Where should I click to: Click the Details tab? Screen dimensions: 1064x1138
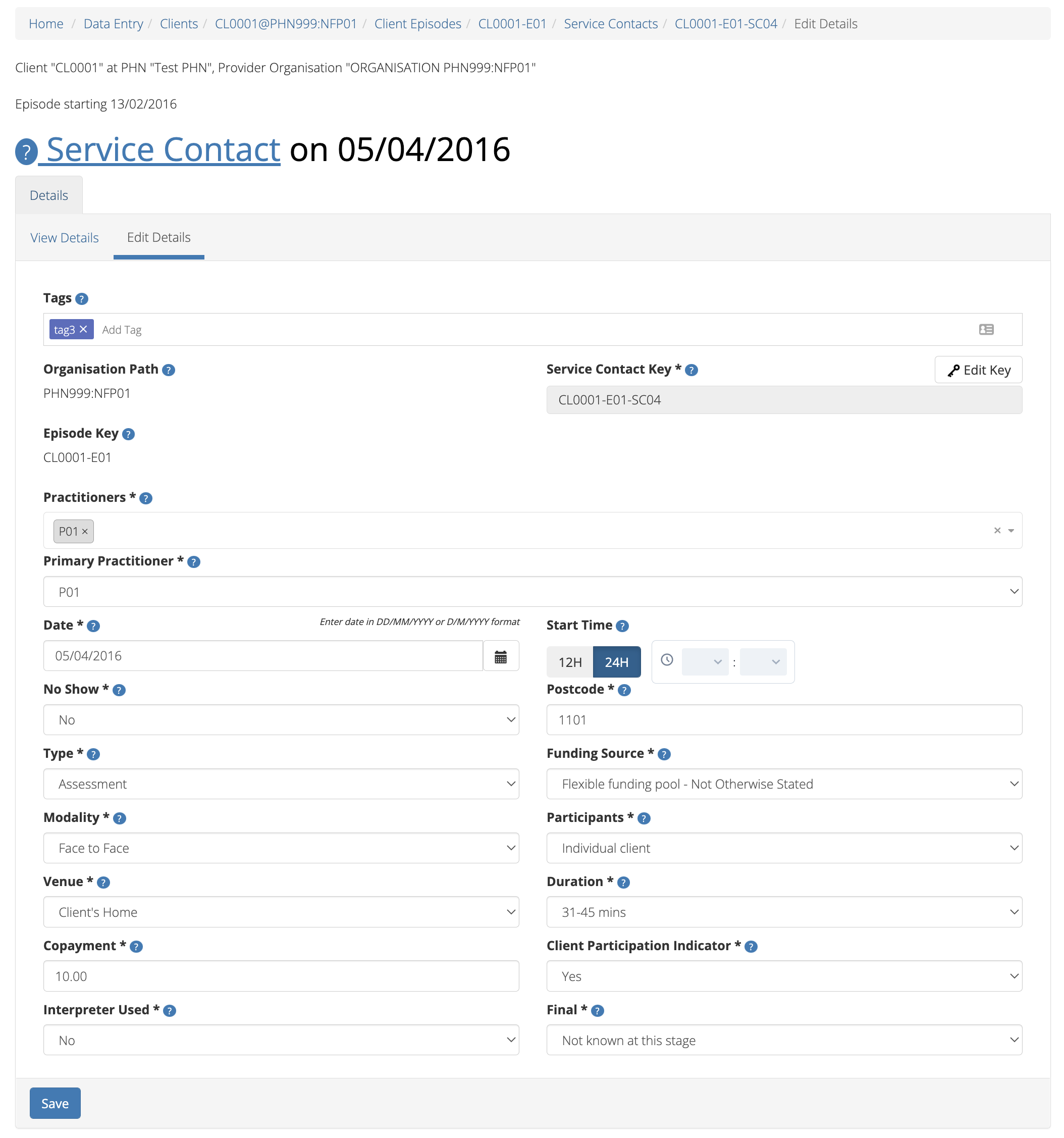(49, 195)
